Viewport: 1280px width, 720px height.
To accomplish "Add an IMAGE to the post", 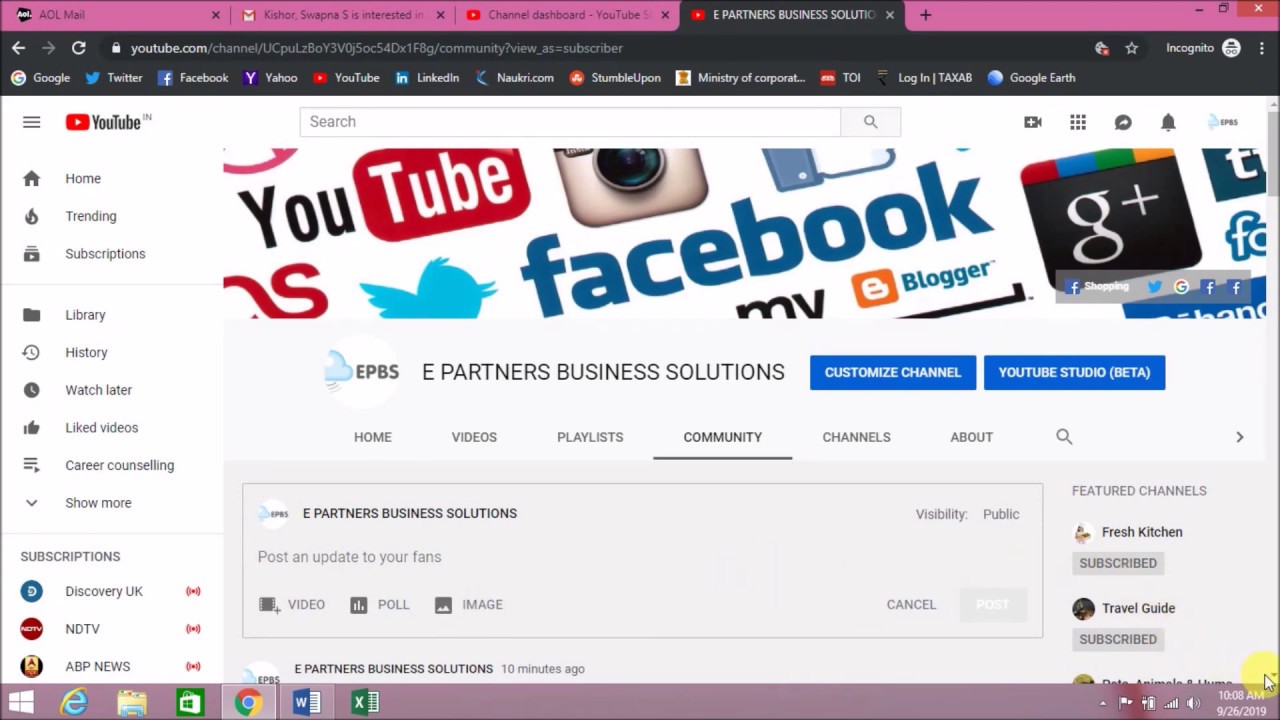I will (468, 605).
